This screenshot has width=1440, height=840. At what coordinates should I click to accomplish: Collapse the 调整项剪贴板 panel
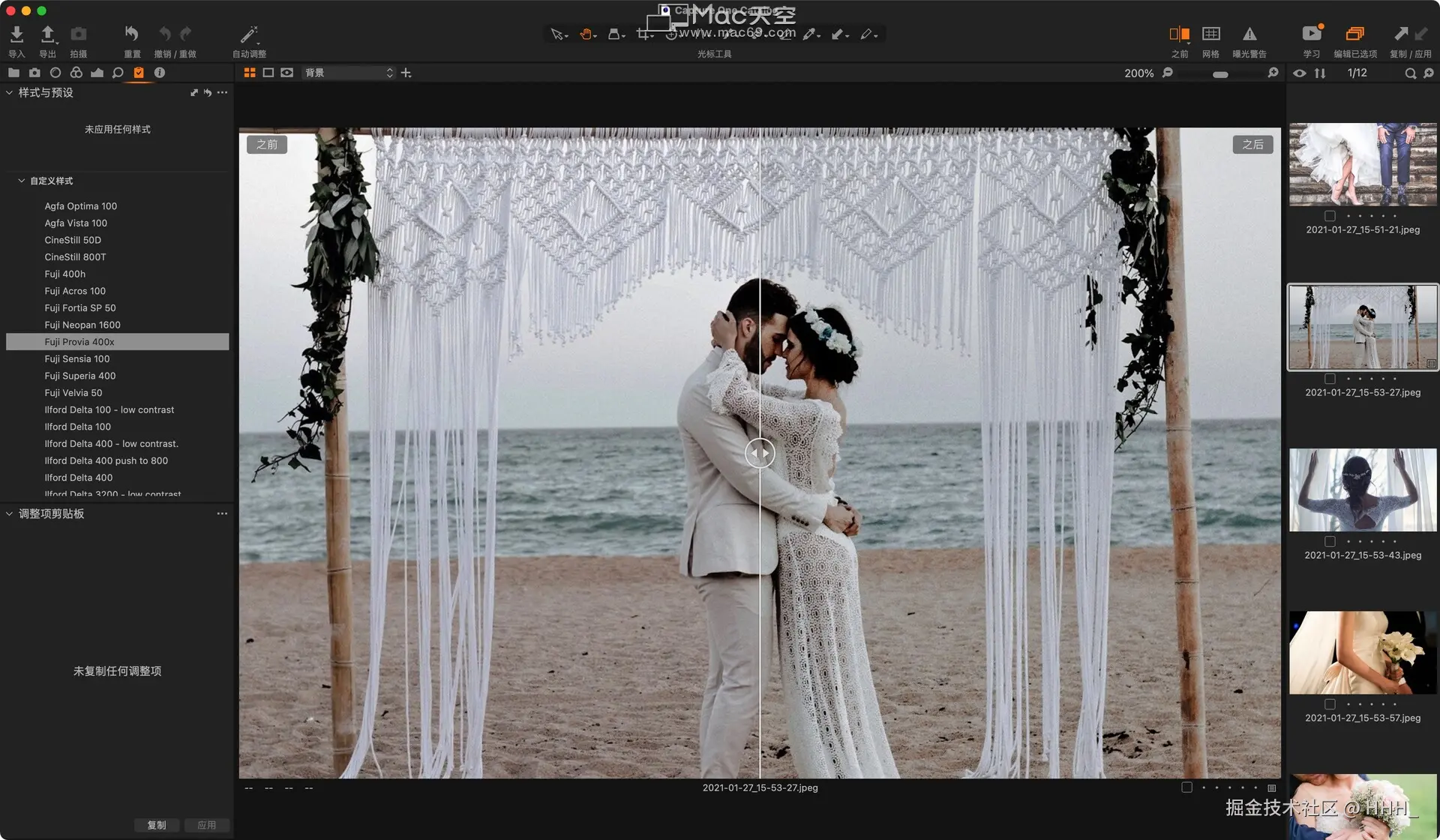(9, 514)
